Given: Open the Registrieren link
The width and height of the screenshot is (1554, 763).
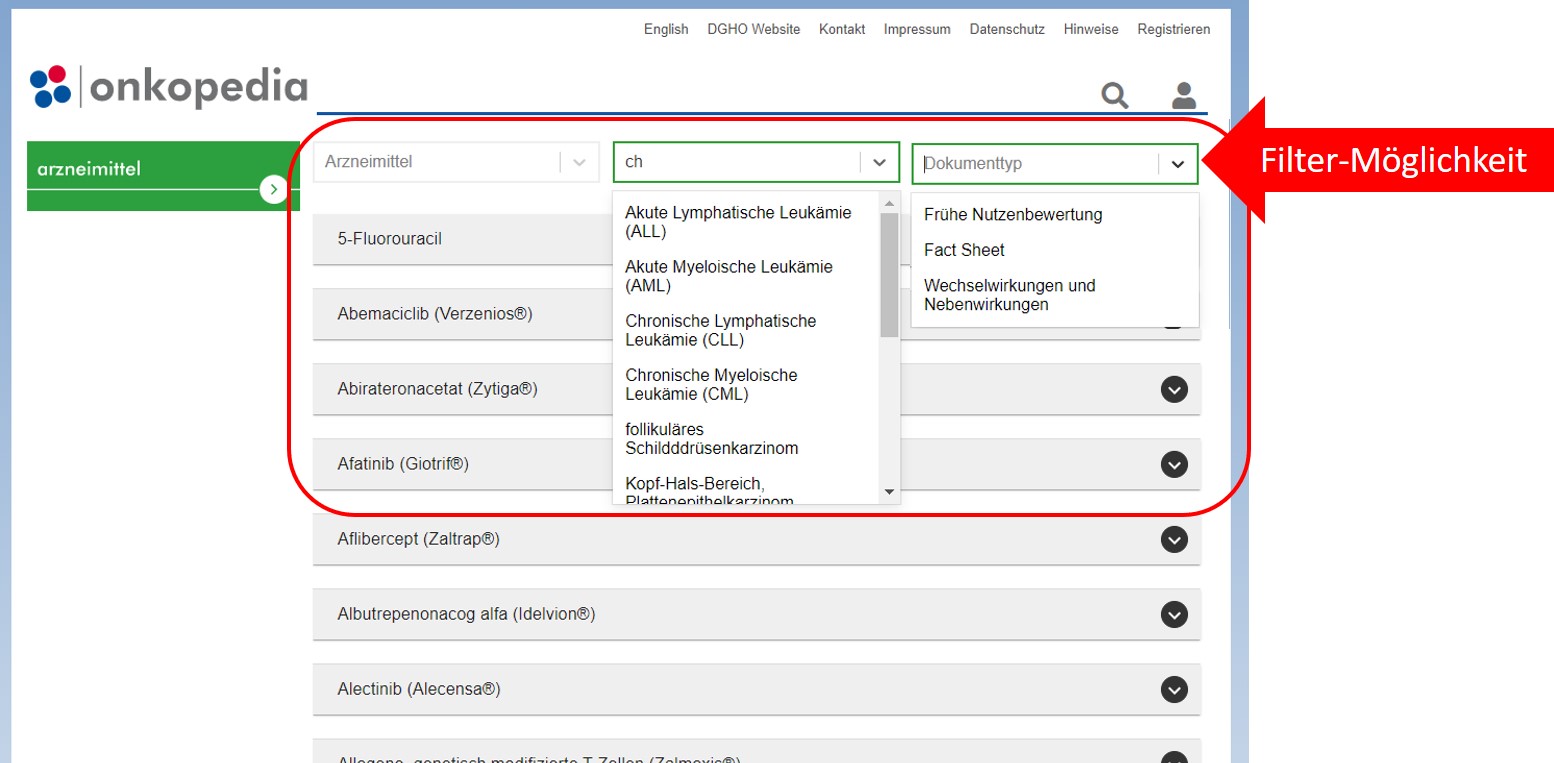Looking at the screenshot, I should tap(1173, 29).
